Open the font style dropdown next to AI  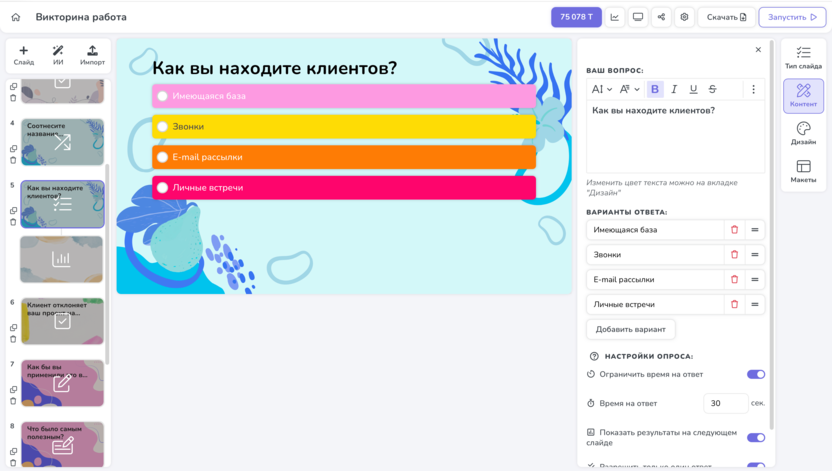pyautogui.click(x=629, y=89)
